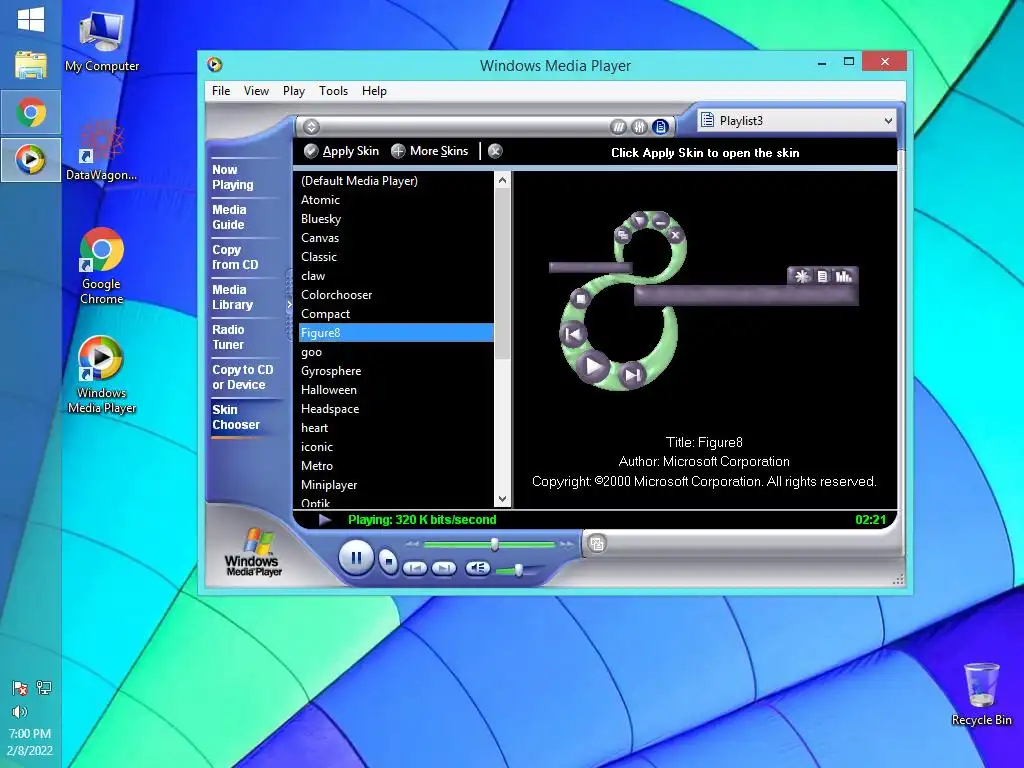Select the Halloween skin

396,389
